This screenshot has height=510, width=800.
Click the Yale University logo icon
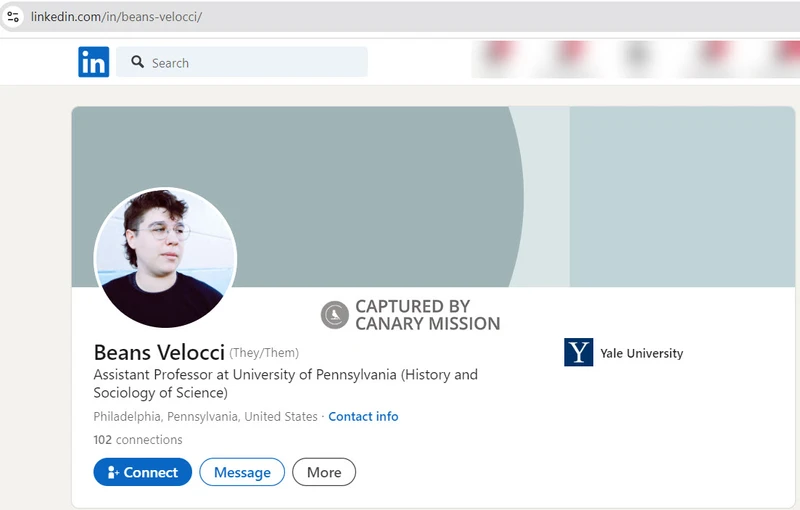click(x=579, y=352)
